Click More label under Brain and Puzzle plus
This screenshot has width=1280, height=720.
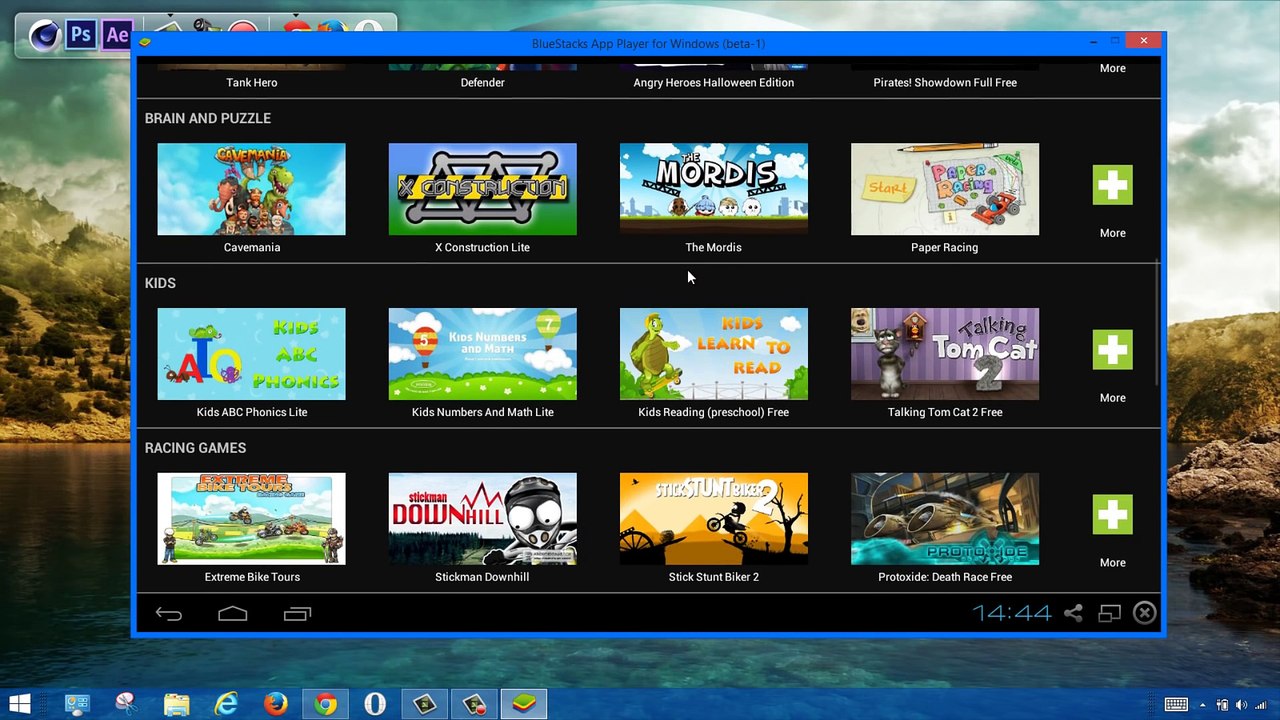1113,233
